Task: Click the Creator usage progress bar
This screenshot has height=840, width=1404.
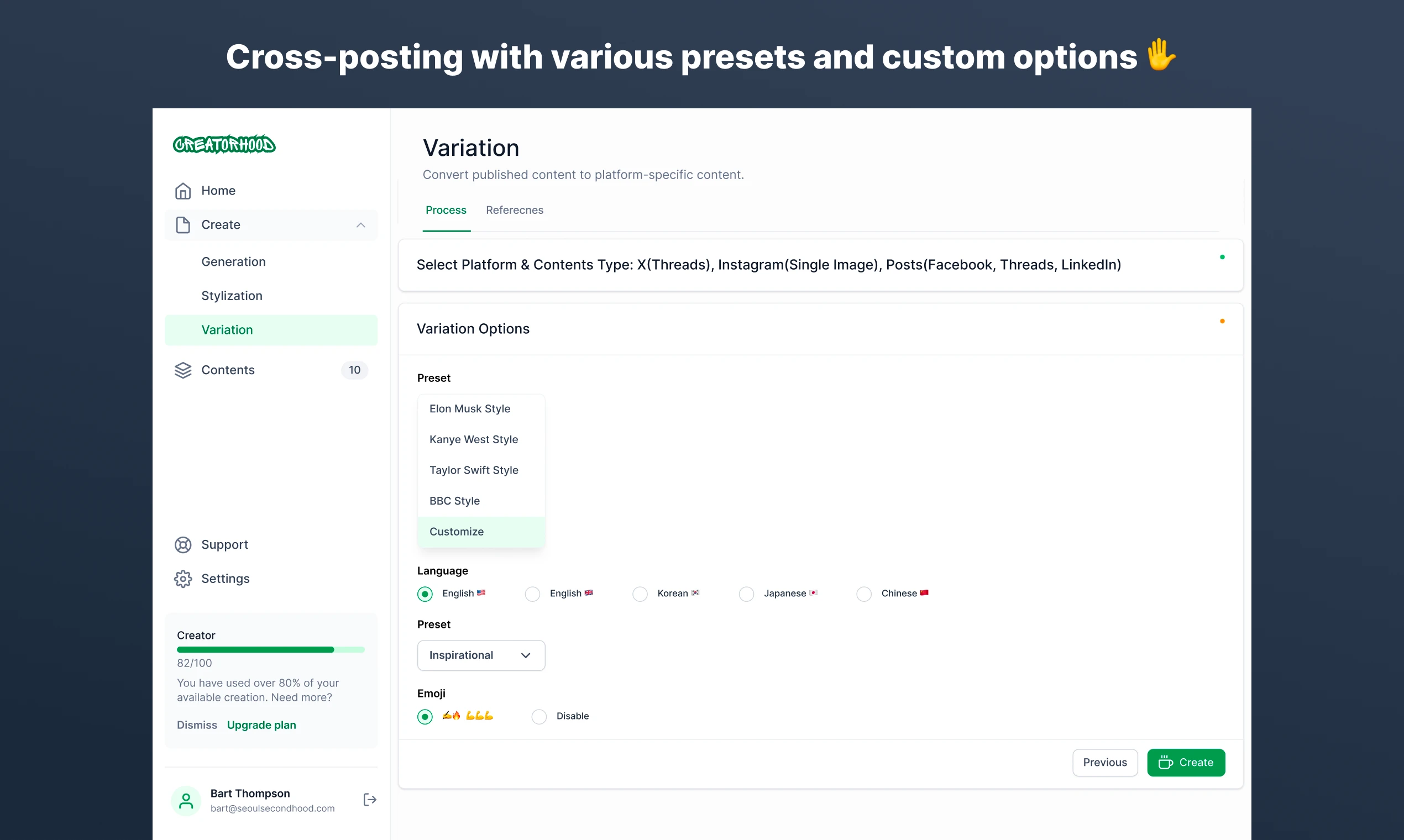Action: (271, 650)
